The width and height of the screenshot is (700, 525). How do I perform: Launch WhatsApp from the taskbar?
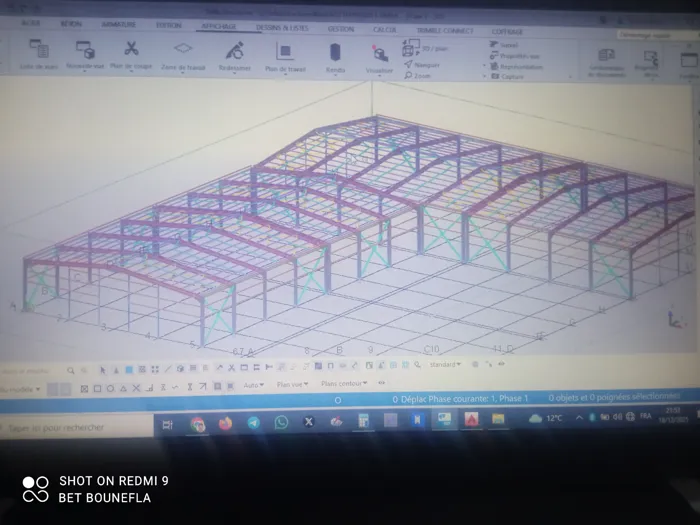click(x=281, y=422)
